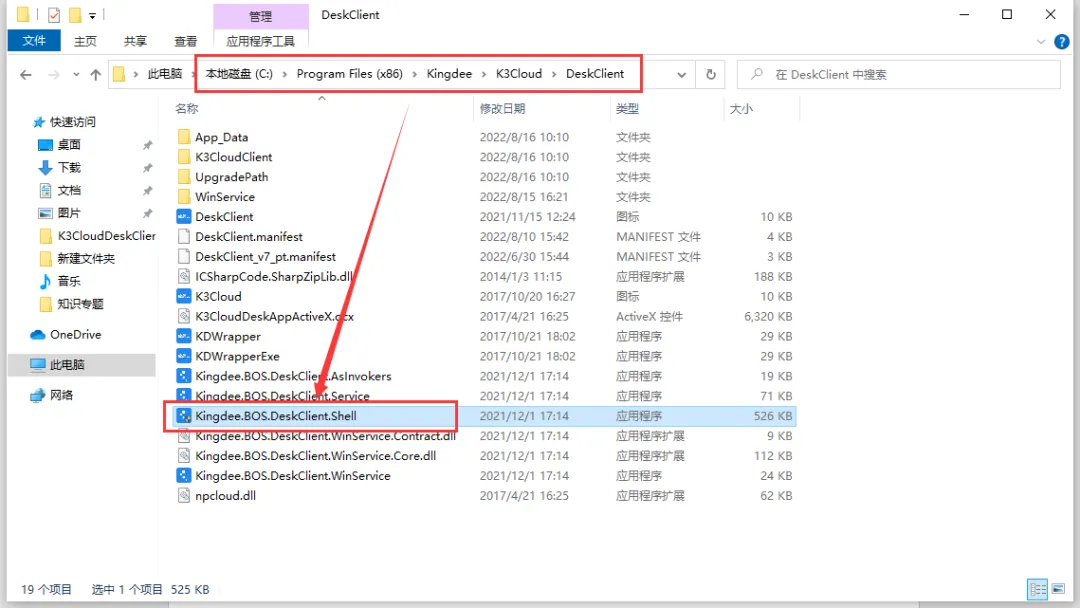Open the 应用程序工具 ribbon tab
The width and height of the screenshot is (1080, 608).
(x=260, y=41)
